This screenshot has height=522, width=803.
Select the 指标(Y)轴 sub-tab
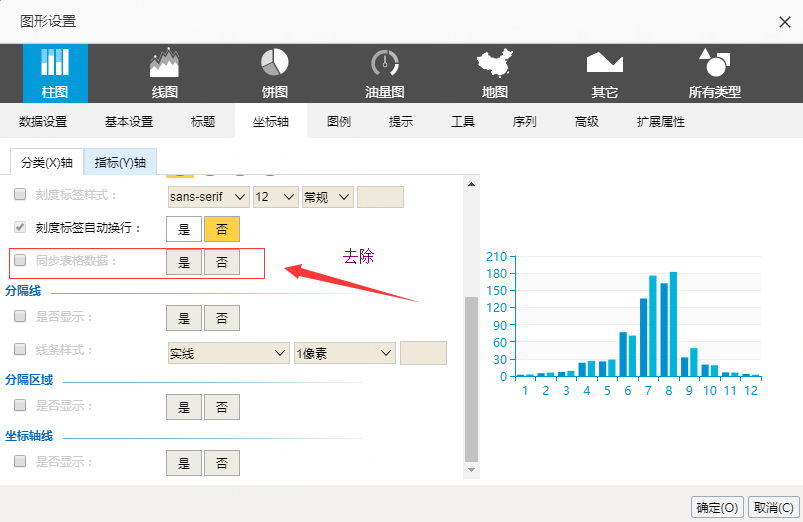120,162
